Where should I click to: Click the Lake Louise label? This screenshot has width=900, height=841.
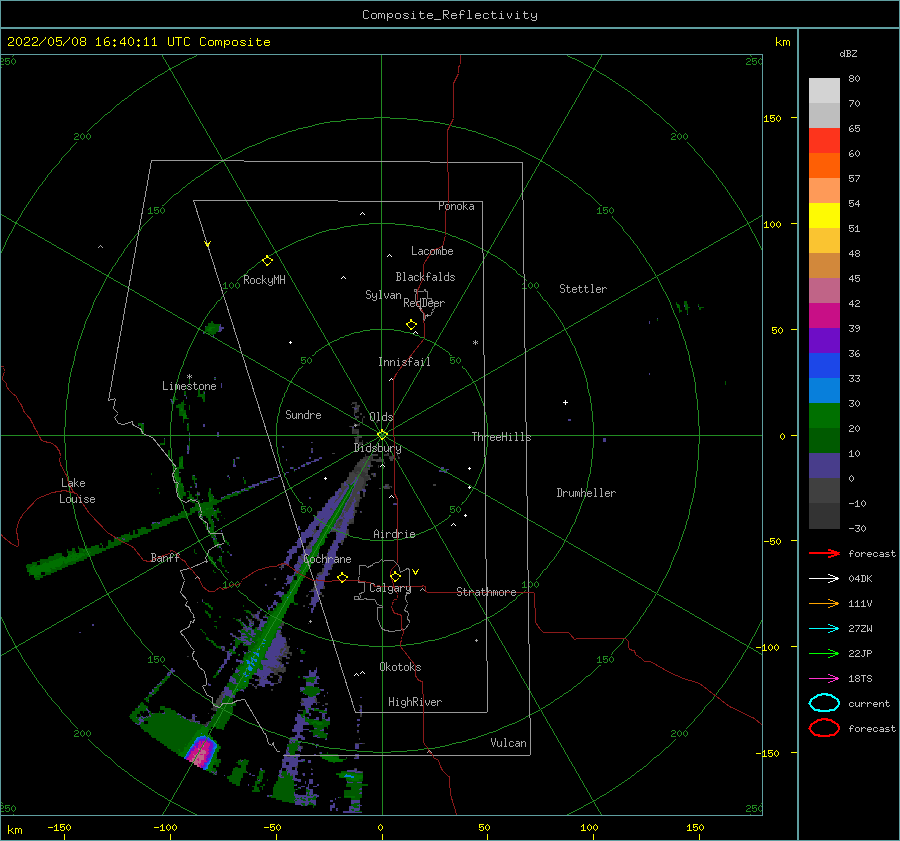point(77,491)
